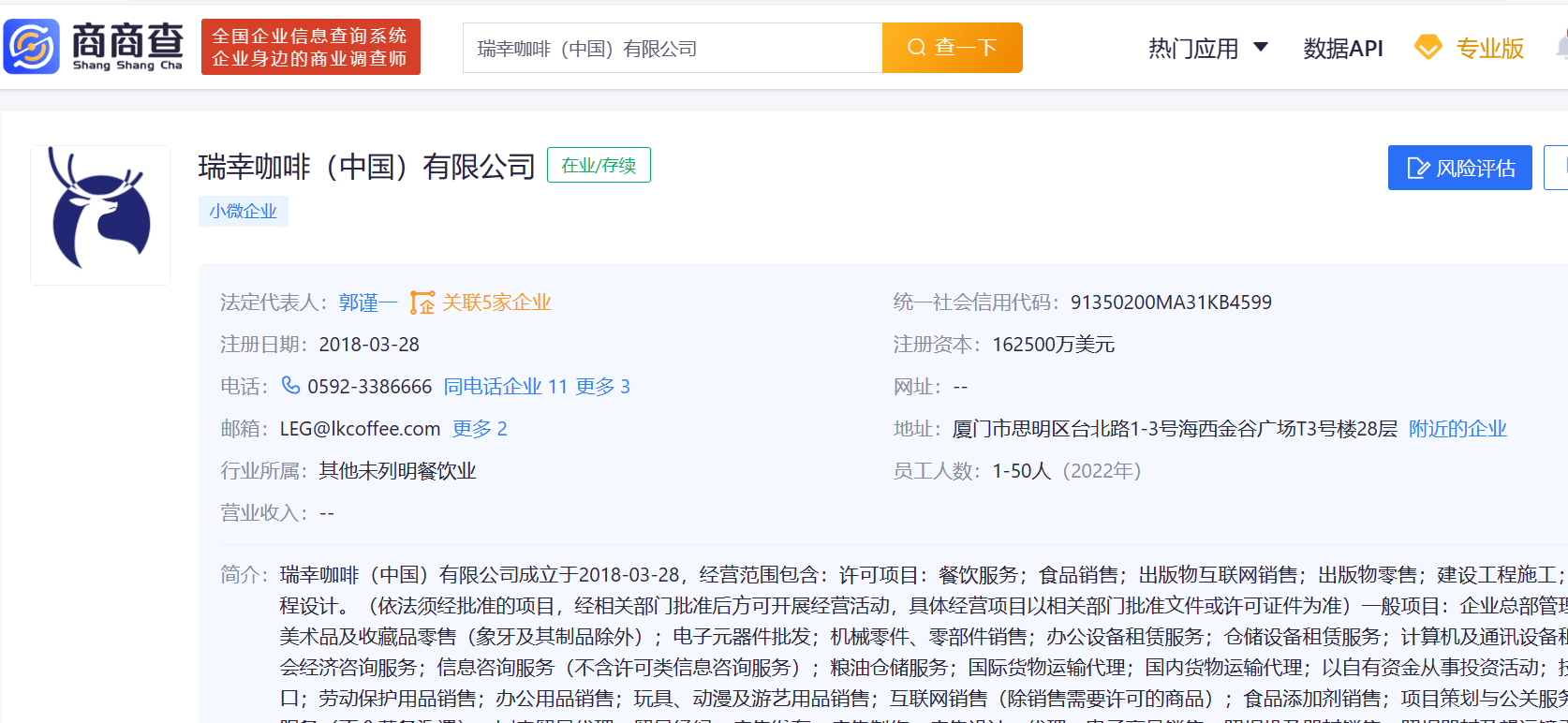
Task: Open the 风险评估 risk assessment button
Action: (x=1459, y=169)
